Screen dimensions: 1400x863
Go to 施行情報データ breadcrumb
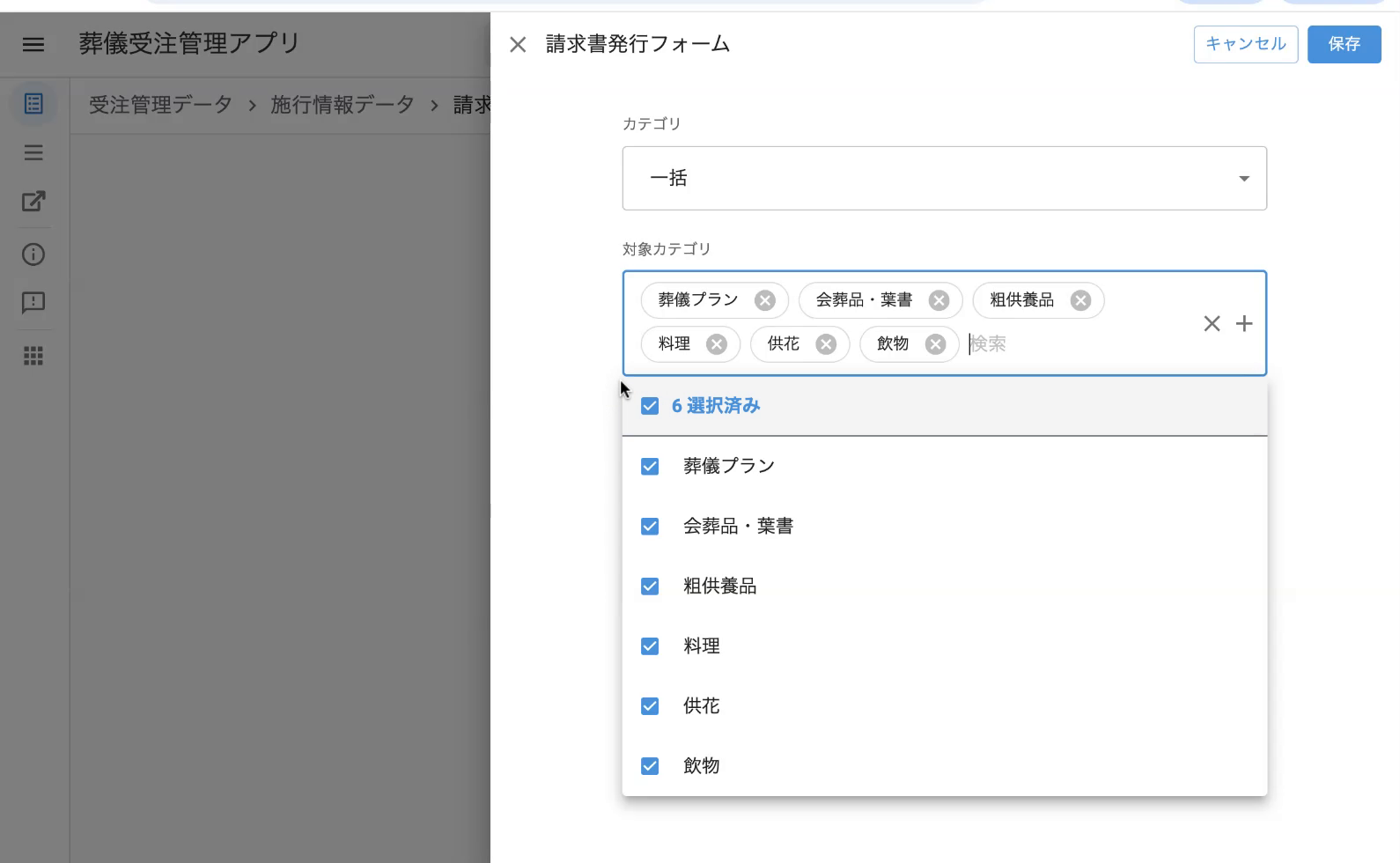pyautogui.click(x=342, y=105)
